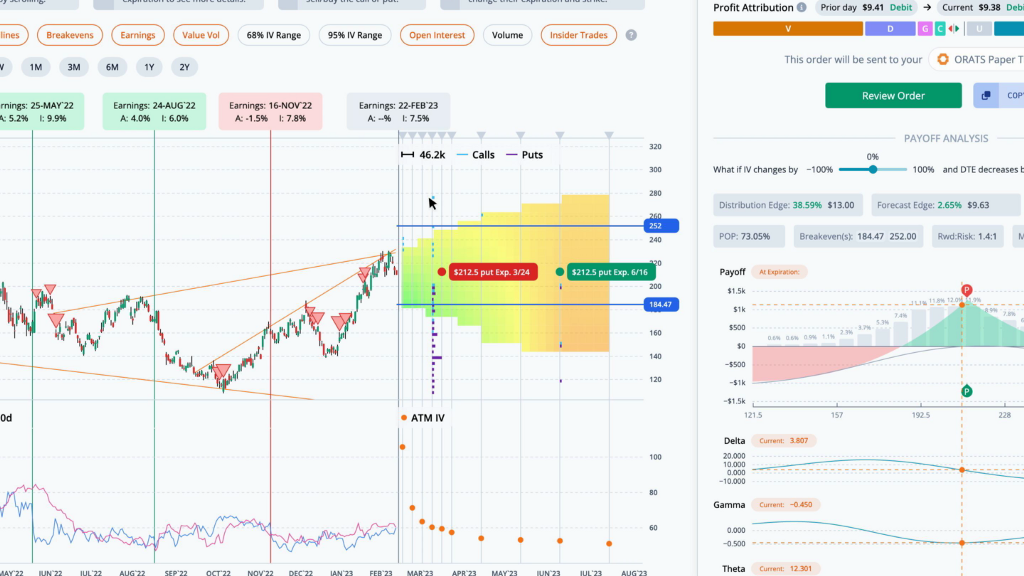Viewport: 1024px width, 576px height.
Task: Click the Review Order button
Action: point(893,95)
